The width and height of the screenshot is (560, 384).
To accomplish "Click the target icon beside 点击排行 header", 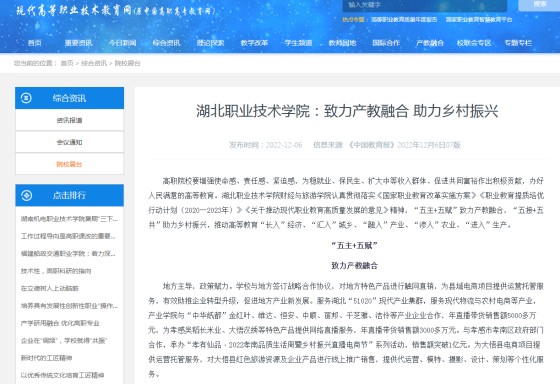I will tap(26, 195).
